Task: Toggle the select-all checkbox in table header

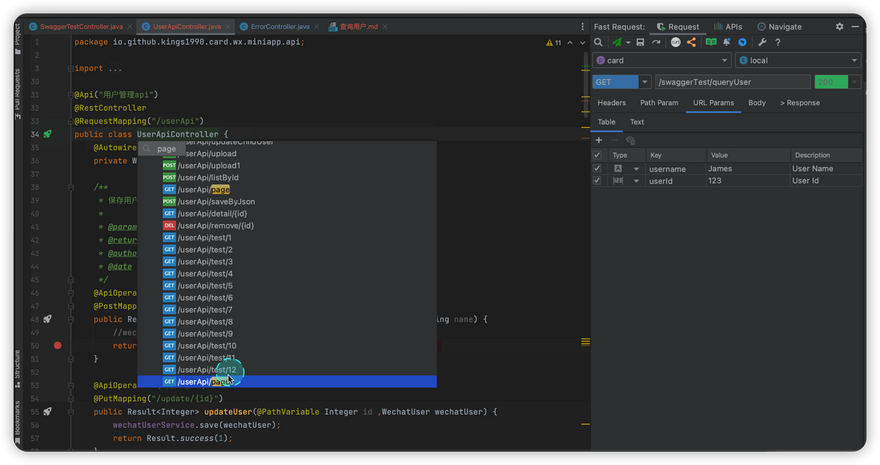Action: click(598, 155)
